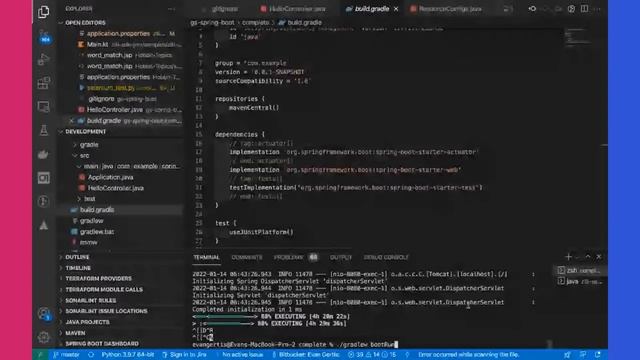Screen dimensions: 640x360
Task: Select the PROBLEMS panel tab
Action: pyautogui.click(x=296, y=258)
